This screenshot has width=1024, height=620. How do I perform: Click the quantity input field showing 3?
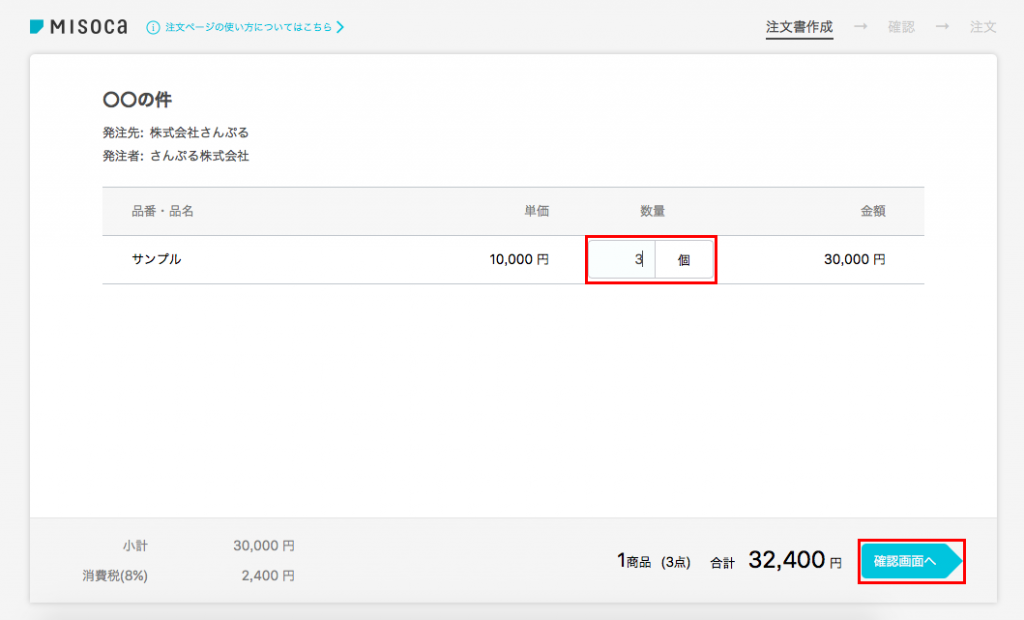pyautogui.click(x=622, y=260)
